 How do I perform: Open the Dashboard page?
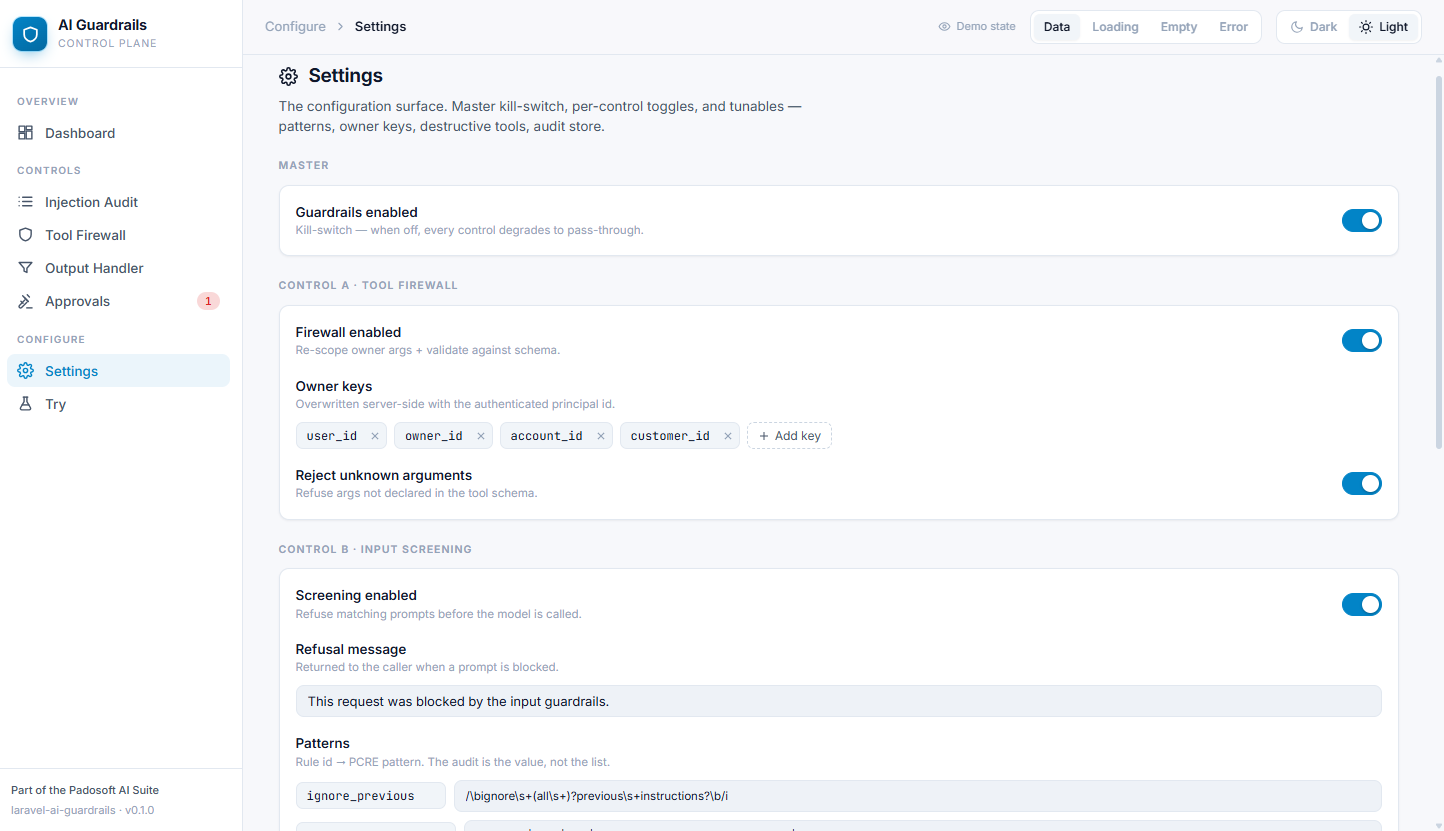[x=118, y=133]
